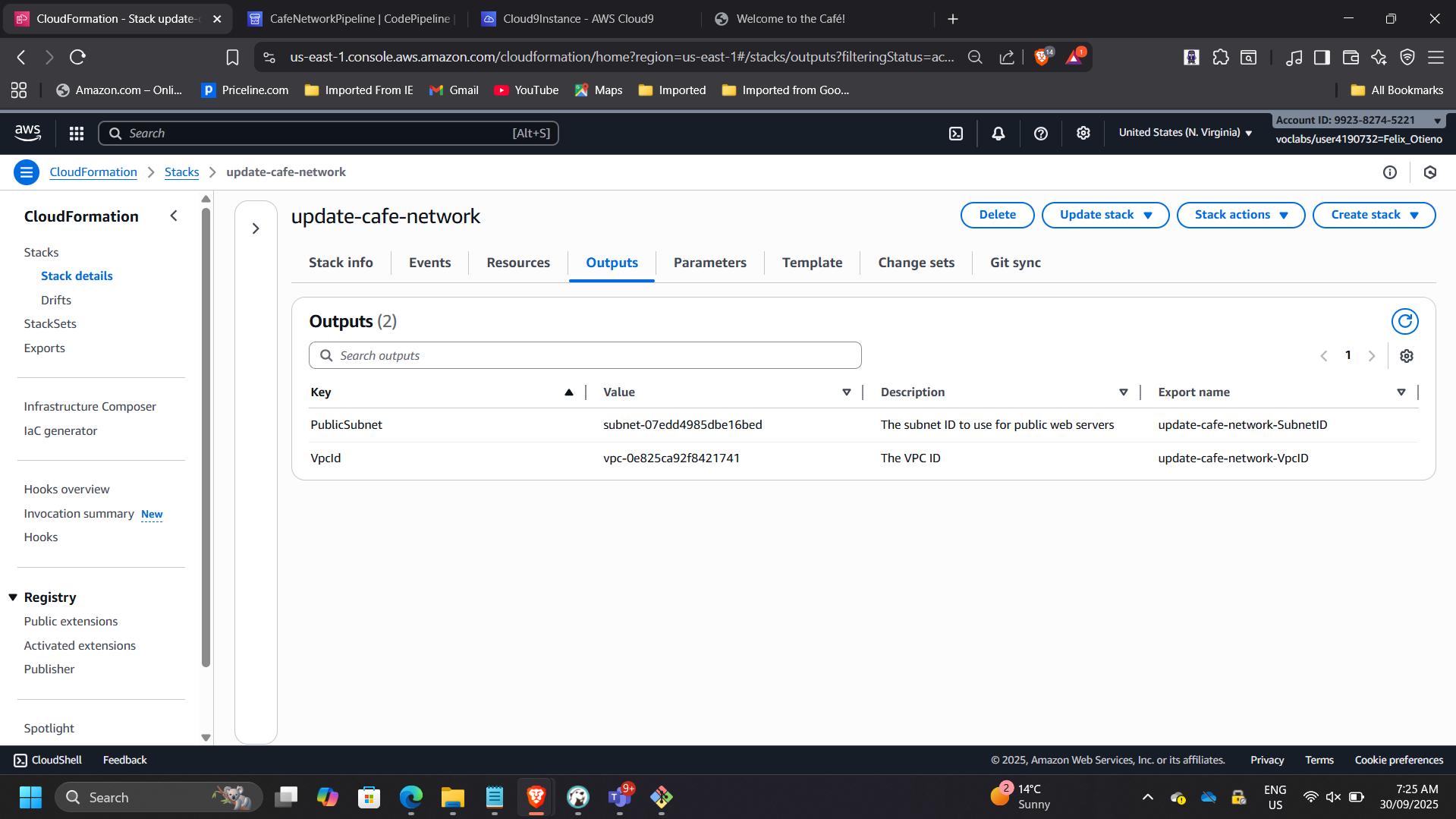Collapse the Registry section
Screen dimensions: 1456x819
[x=13, y=597]
